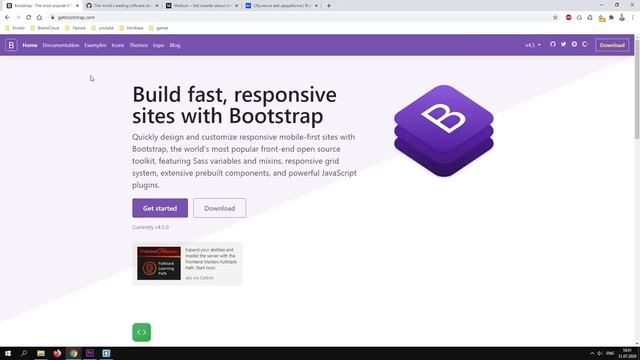The width and height of the screenshot is (640, 360).
Task: Close the Bootstrap browser tab
Action: pos(77,6)
